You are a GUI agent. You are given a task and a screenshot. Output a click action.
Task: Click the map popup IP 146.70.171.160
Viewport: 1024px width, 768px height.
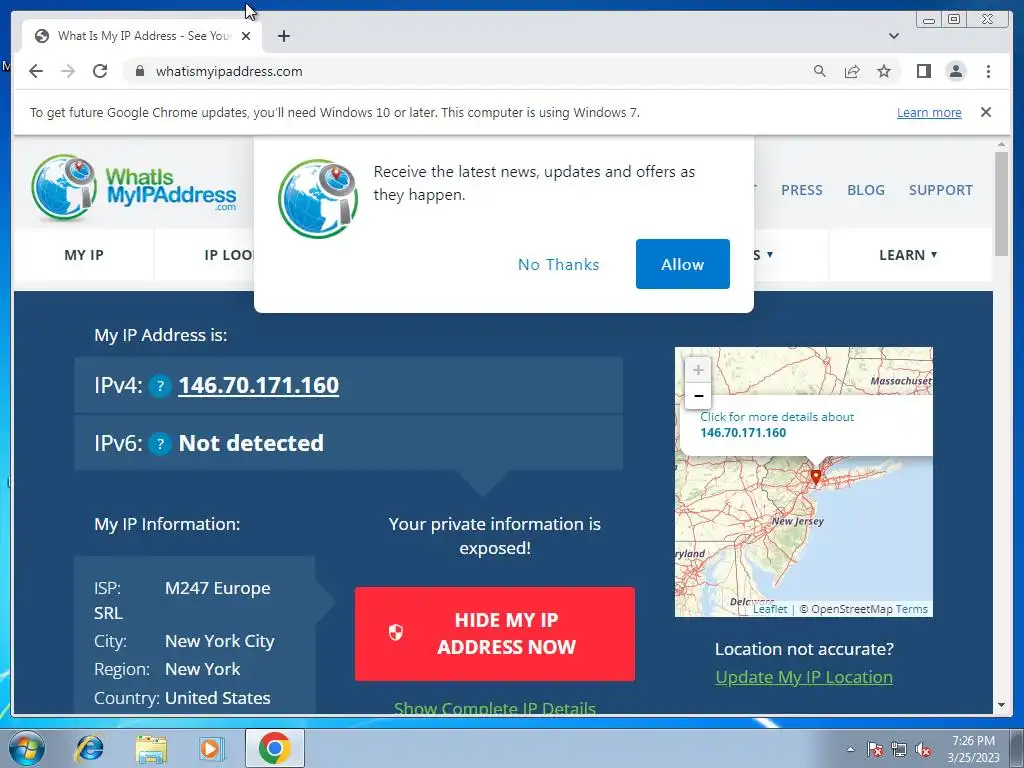(743, 432)
